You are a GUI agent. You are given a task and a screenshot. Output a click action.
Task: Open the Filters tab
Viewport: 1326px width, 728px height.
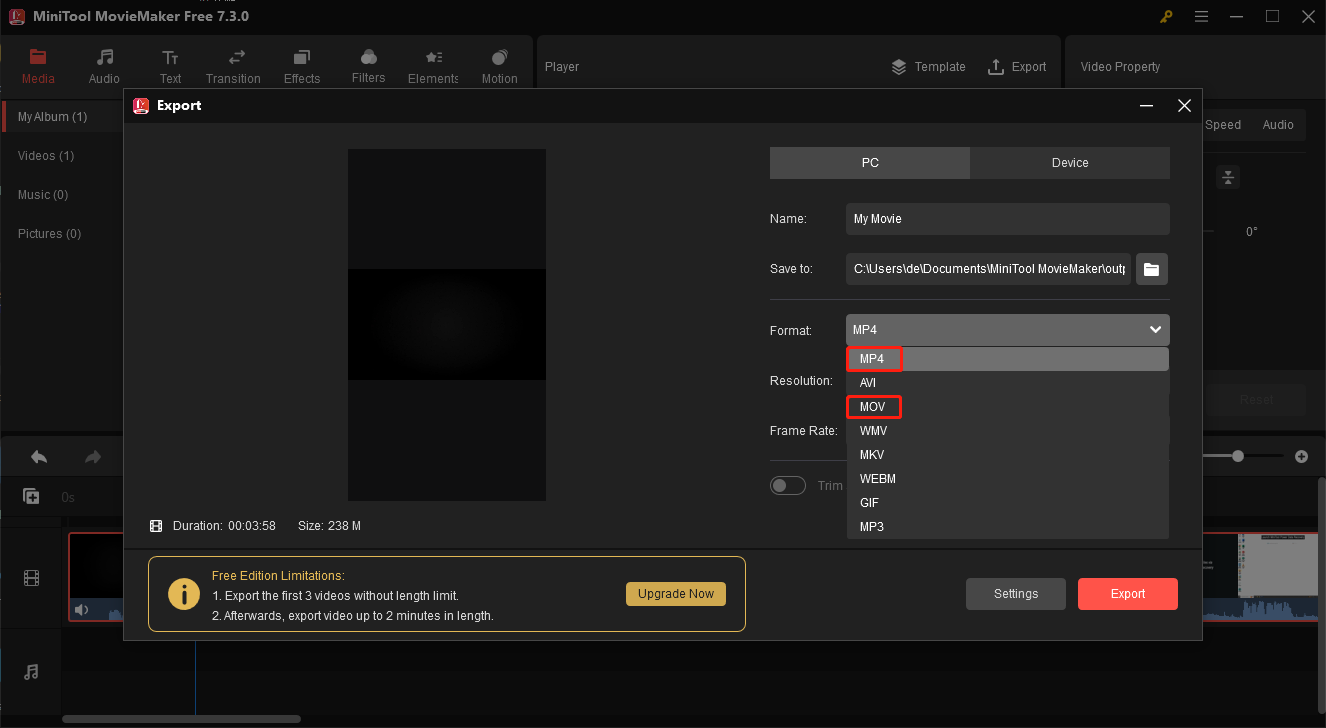pyautogui.click(x=368, y=66)
